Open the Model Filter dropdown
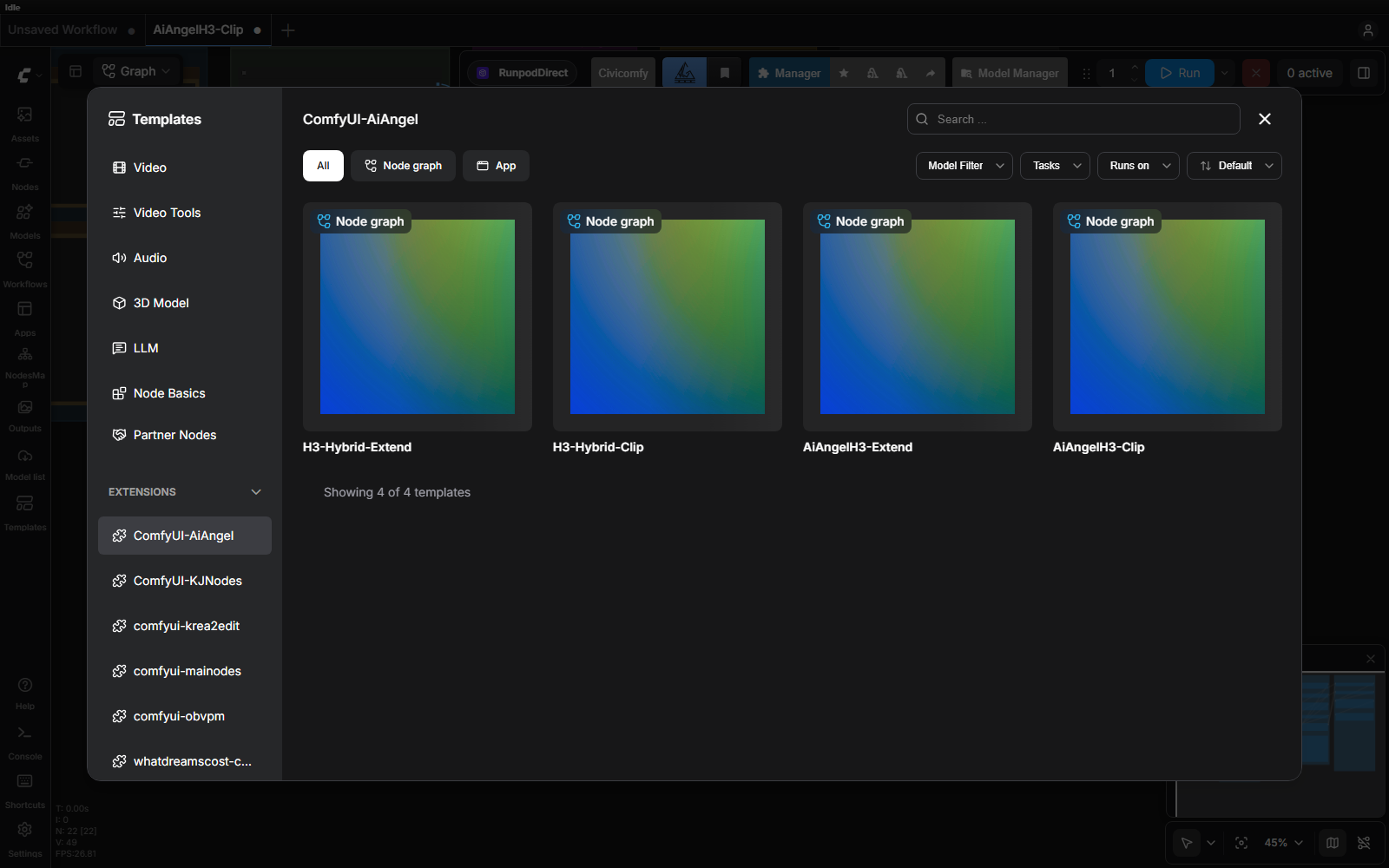Viewport: 1389px width, 868px height. tap(964, 166)
